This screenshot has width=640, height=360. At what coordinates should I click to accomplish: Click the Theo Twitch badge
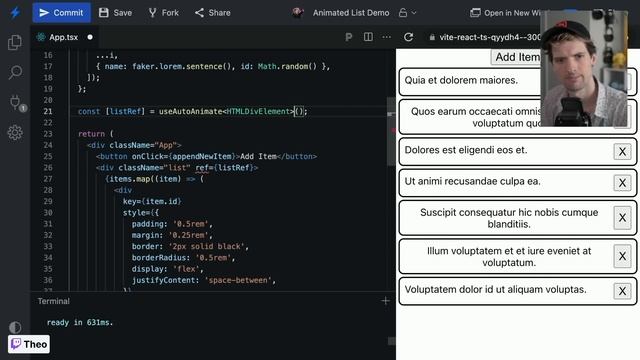(x=29, y=344)
